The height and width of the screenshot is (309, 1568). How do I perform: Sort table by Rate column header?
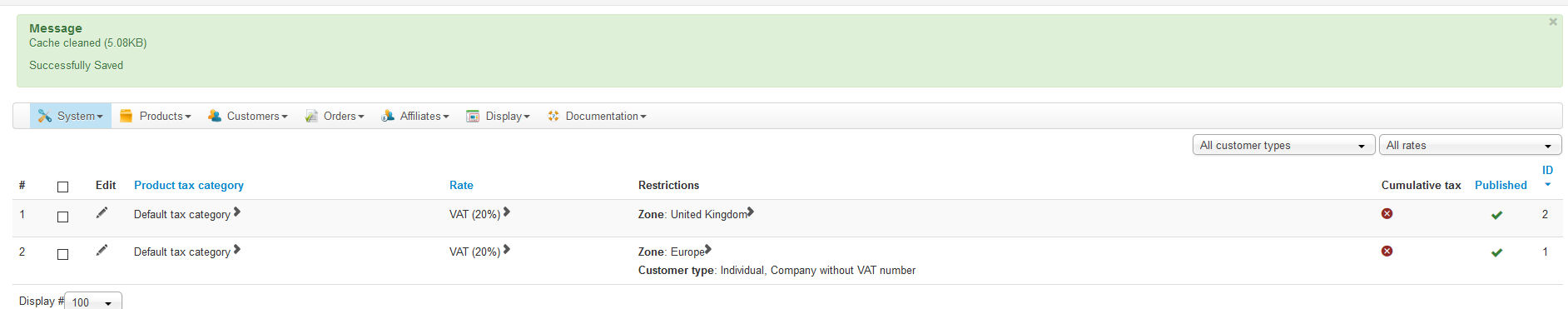pyautogui.click(x=461, y=185)
